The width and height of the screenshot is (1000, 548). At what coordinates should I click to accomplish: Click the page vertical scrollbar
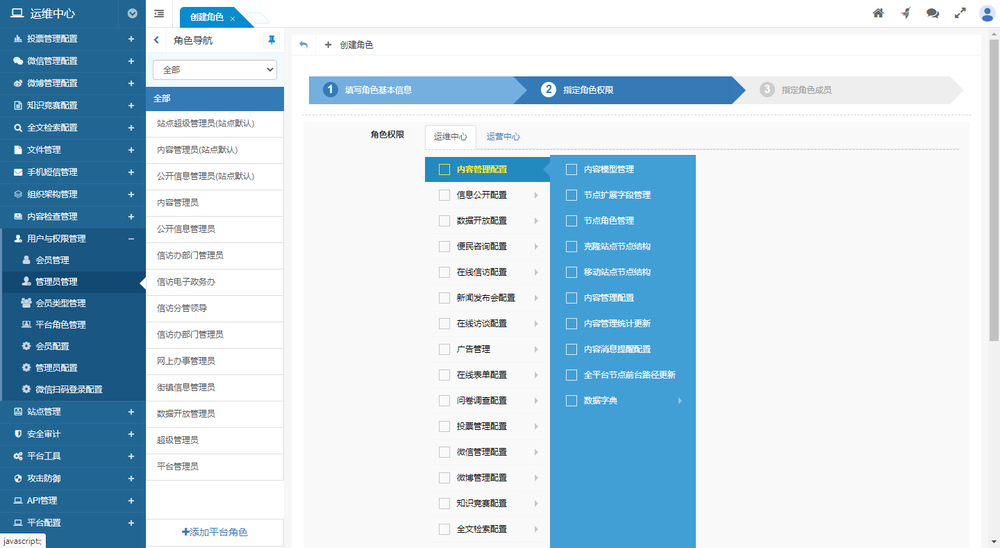click(993, 200)
